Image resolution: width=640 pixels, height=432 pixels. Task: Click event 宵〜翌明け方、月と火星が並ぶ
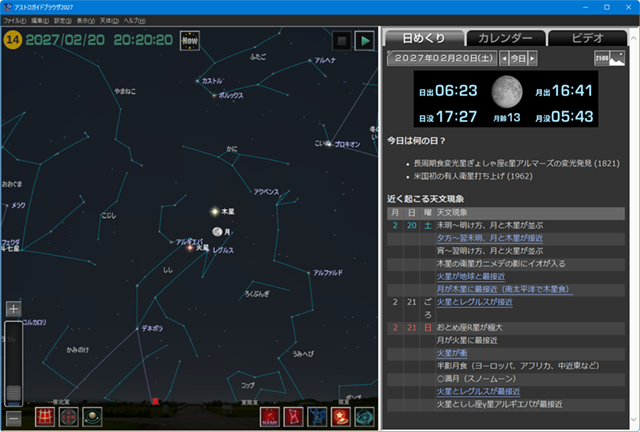(490, 251)
